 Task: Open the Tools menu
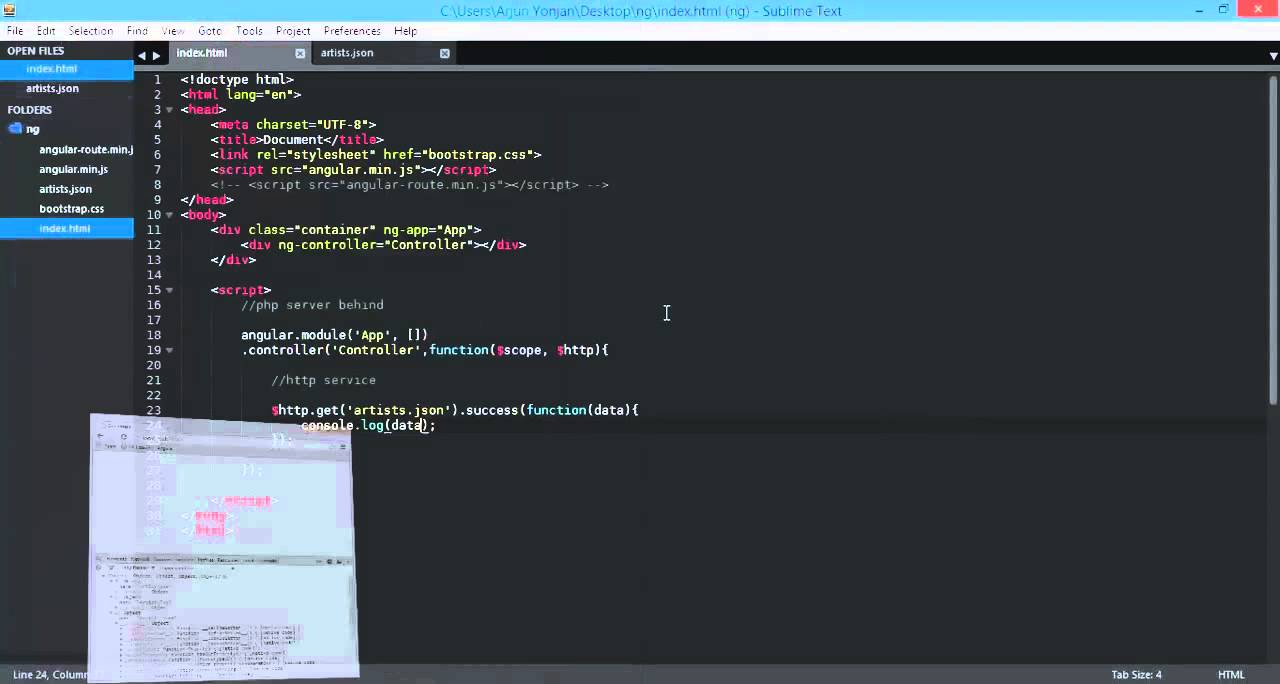tap(249, 31)
